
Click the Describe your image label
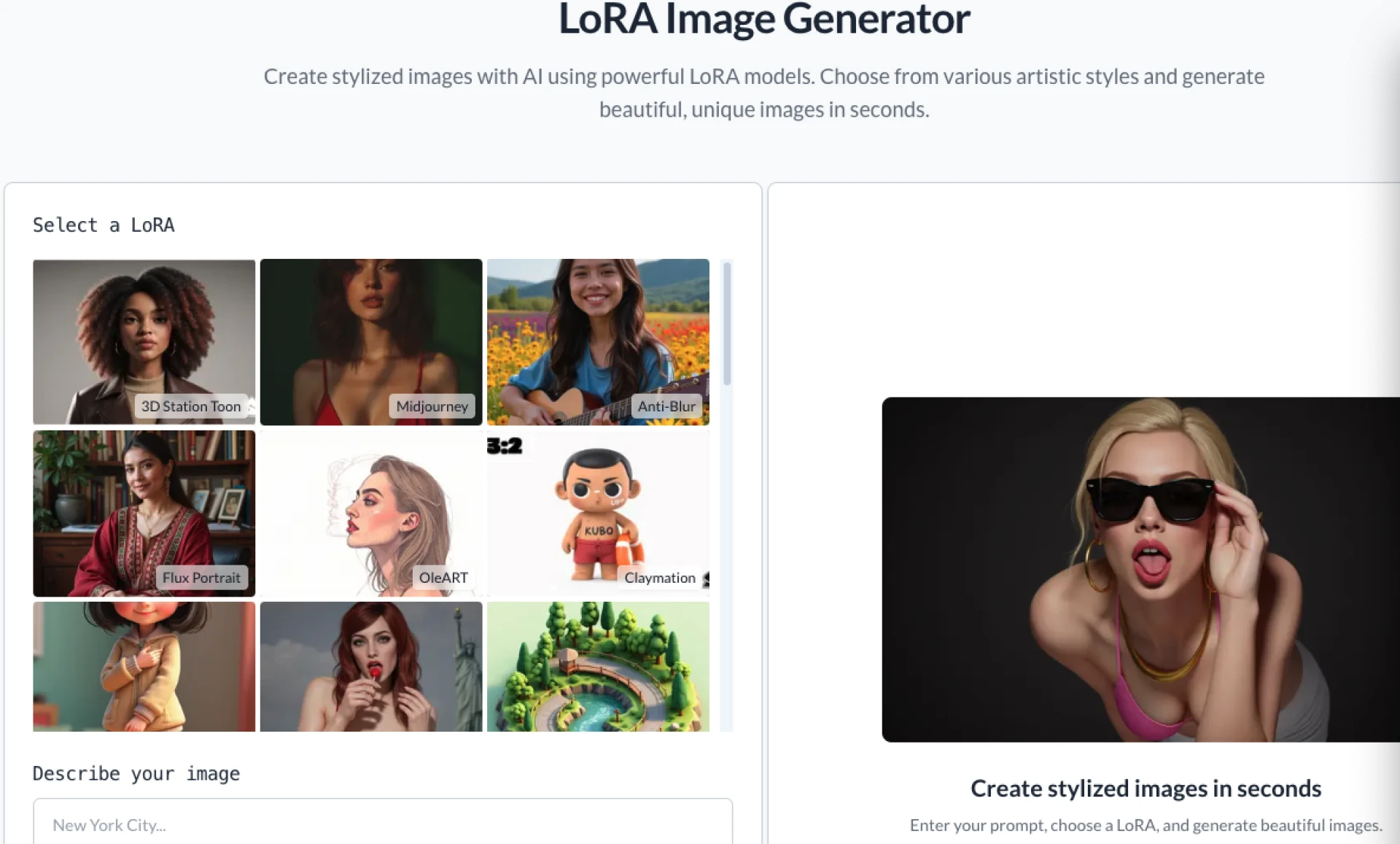coord(136,773)
